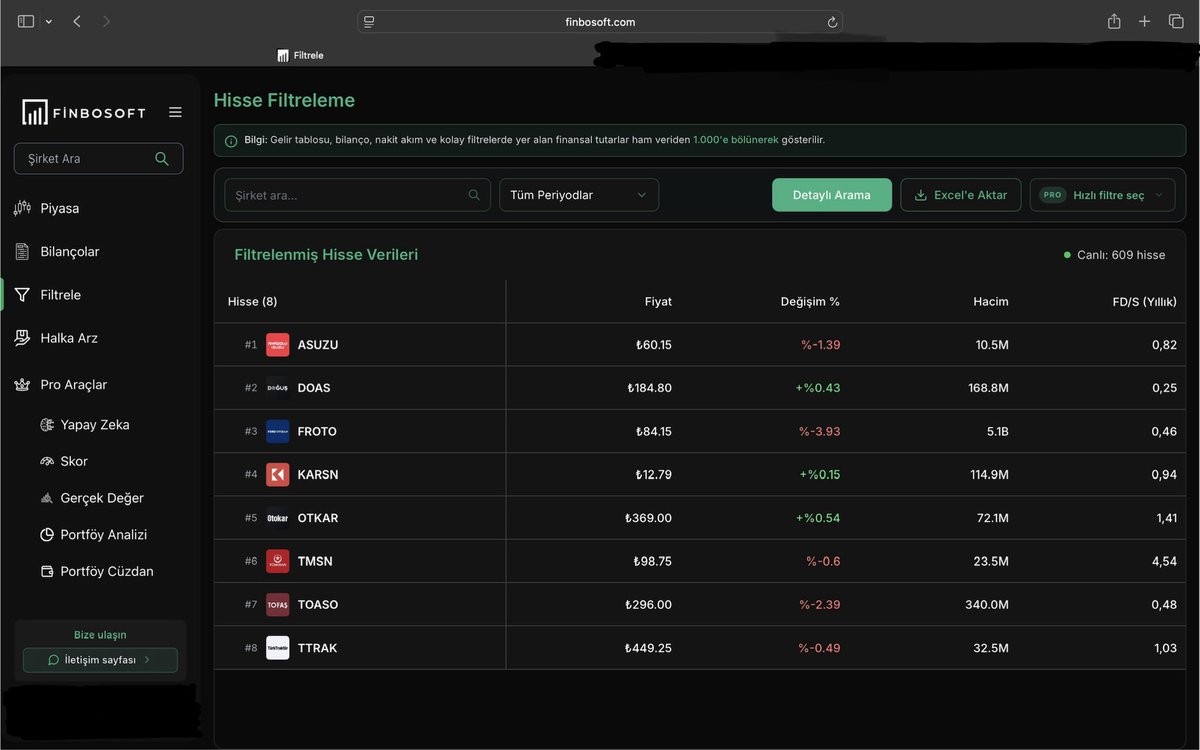Sort by Hisse (8) column header
The image size is (1200, 750).
click(x=252, y=301)
